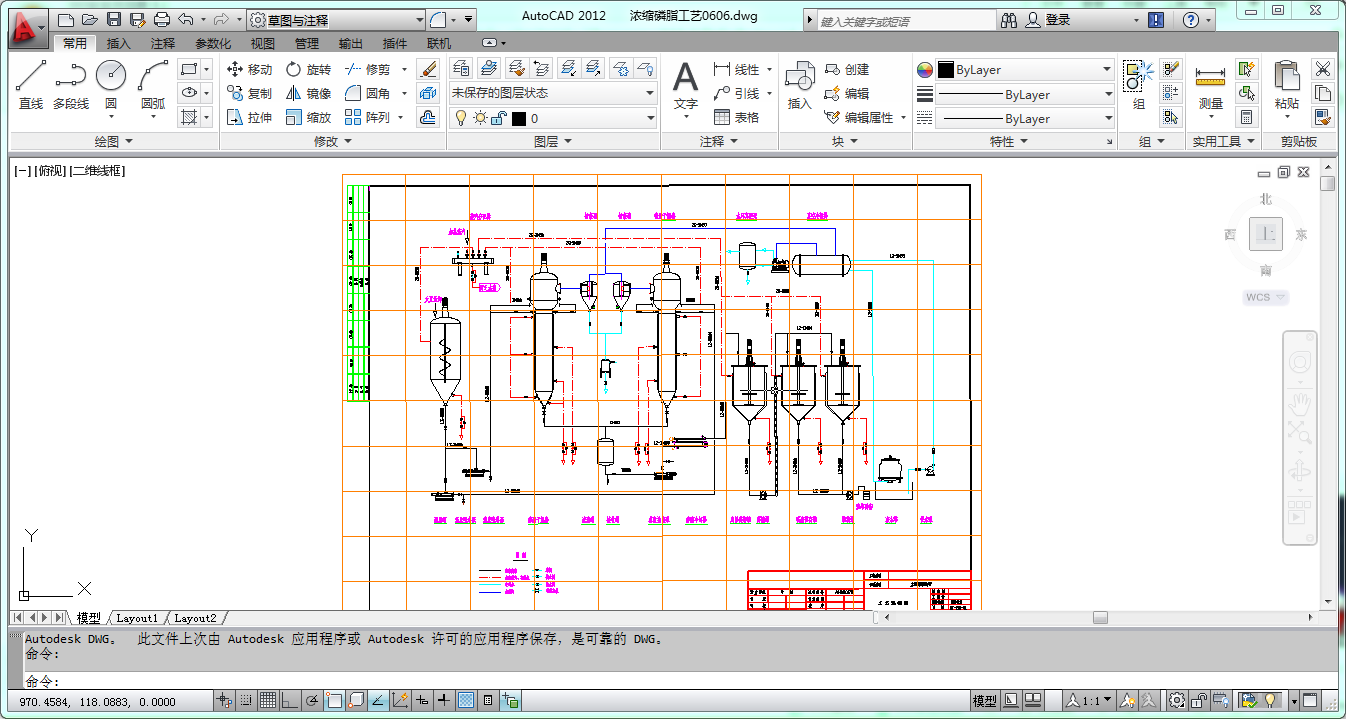This screenshot has width=1346, height=719.
Task: Toggle ortho mode in the status bar
Action: (290, 700)
